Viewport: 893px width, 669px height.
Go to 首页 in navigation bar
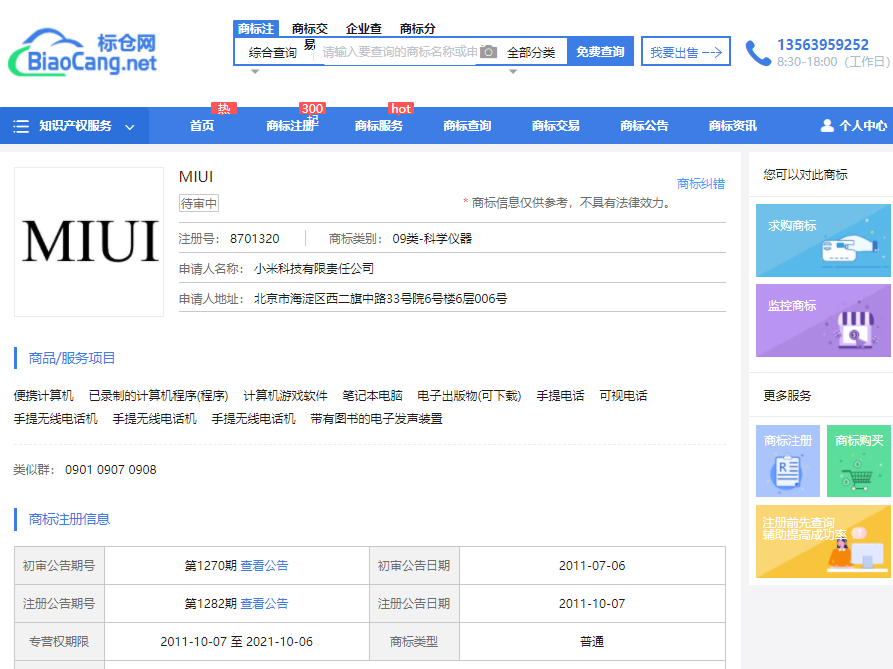[x=202, y=126]
